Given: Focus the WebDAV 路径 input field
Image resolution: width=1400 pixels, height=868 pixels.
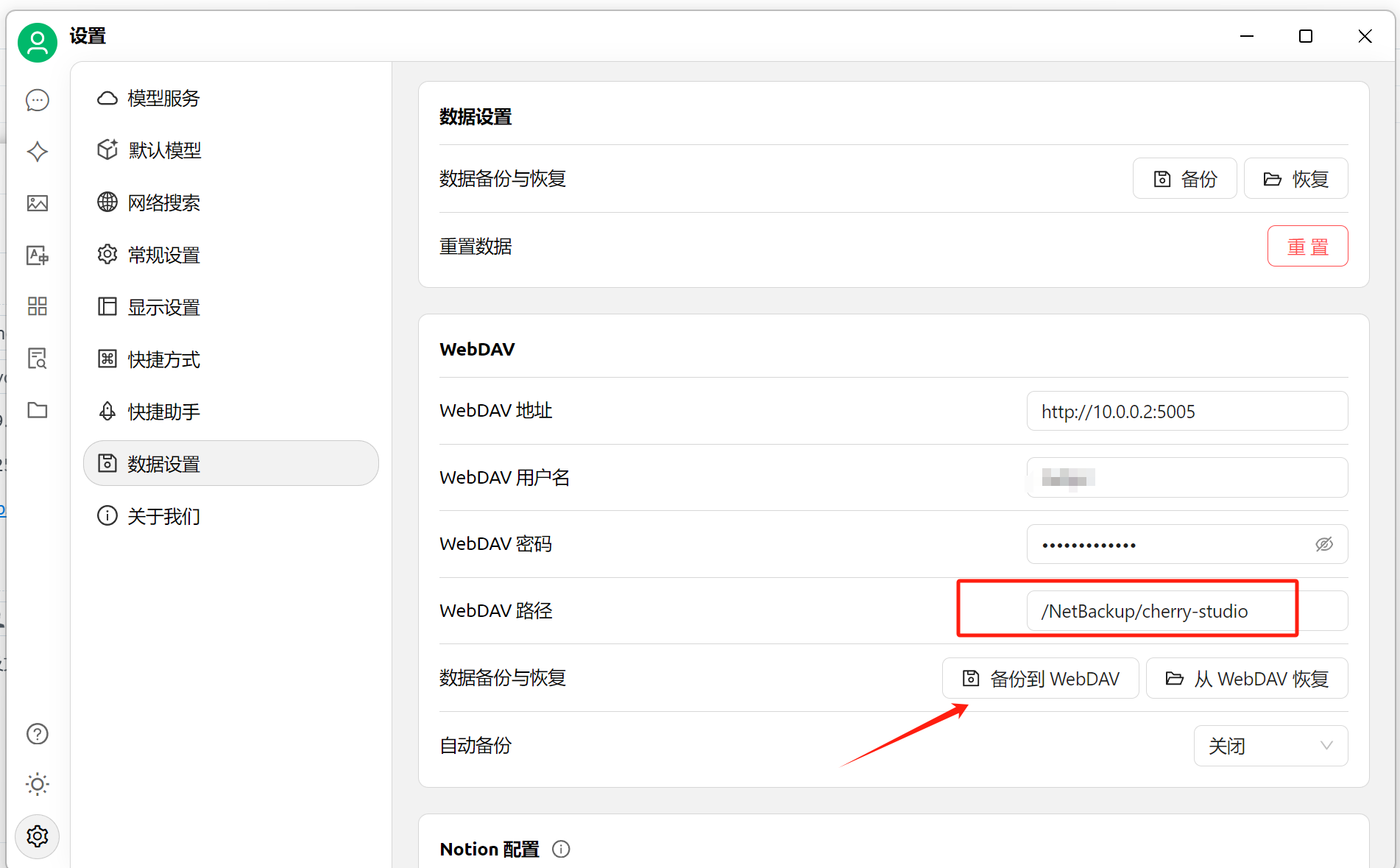Looking at the screenshot, I should click(x=1187, y=611).
